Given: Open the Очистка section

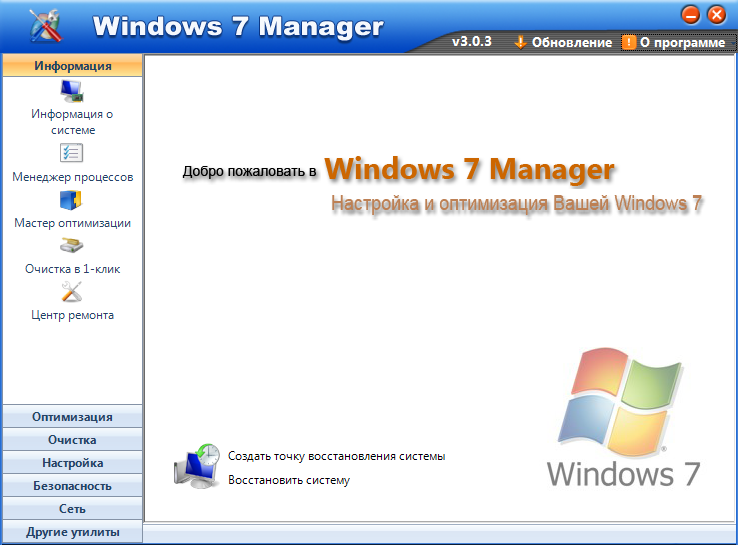Looking at the screenshot, I should [72, 440].
